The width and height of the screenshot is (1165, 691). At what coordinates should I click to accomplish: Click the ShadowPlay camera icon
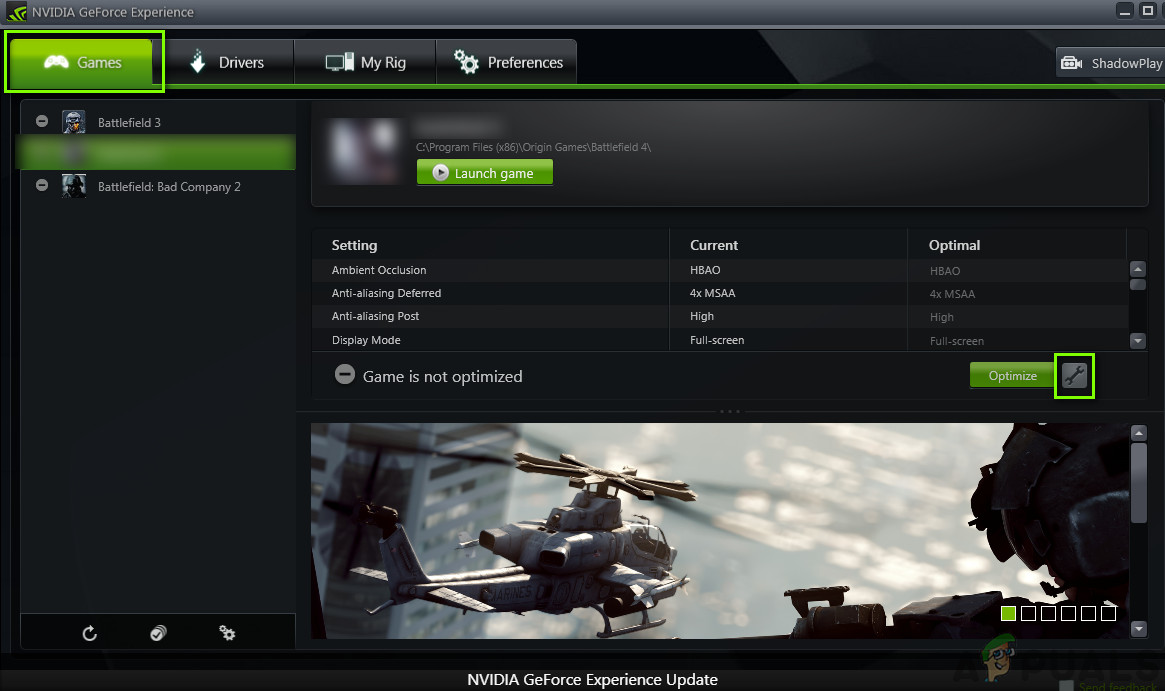pos(1071,63)
